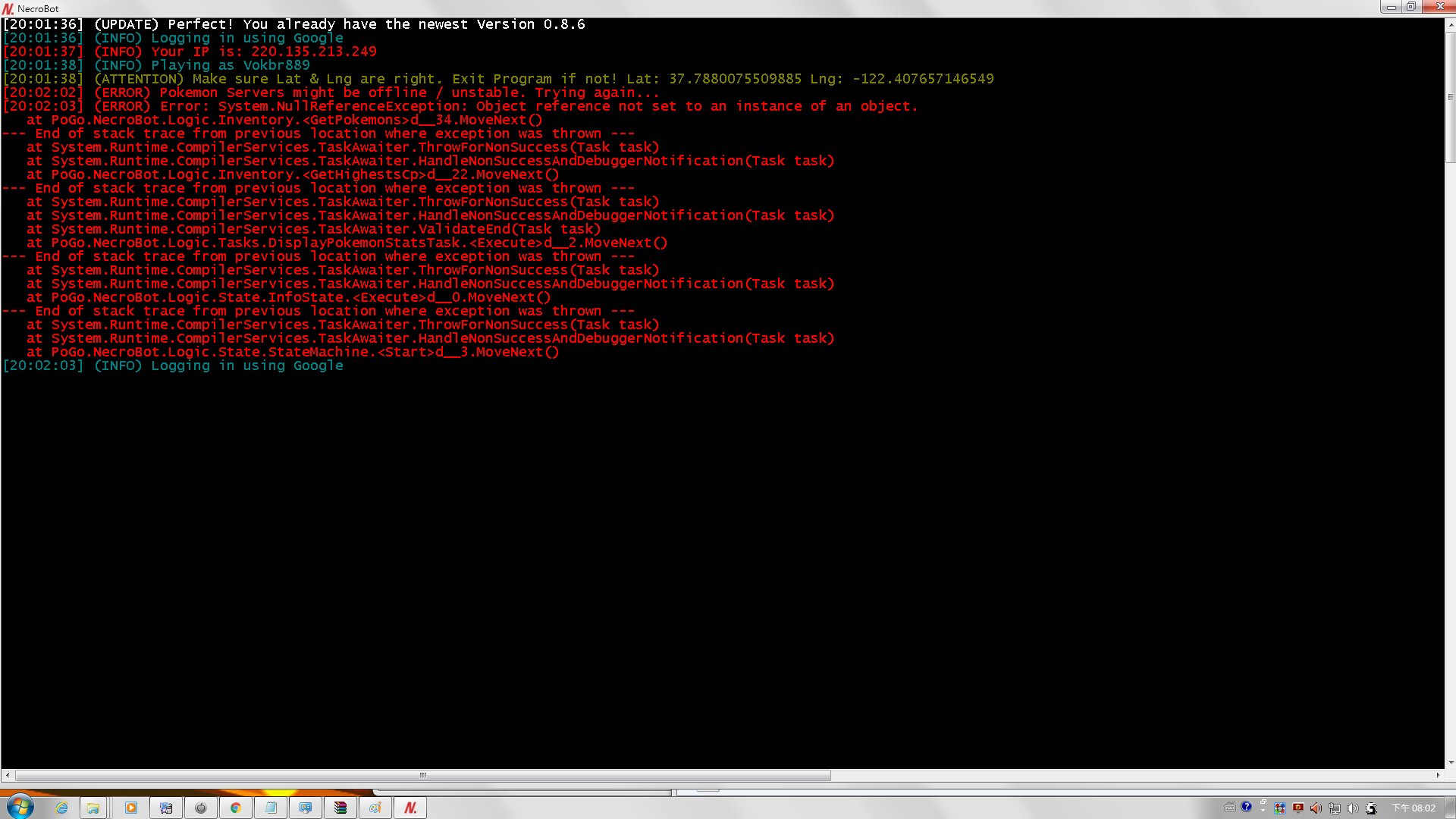1456x819 pixels.
Task: Click the red speaker tray icon
Action: pyautogui.click(x=1316, y=808)
